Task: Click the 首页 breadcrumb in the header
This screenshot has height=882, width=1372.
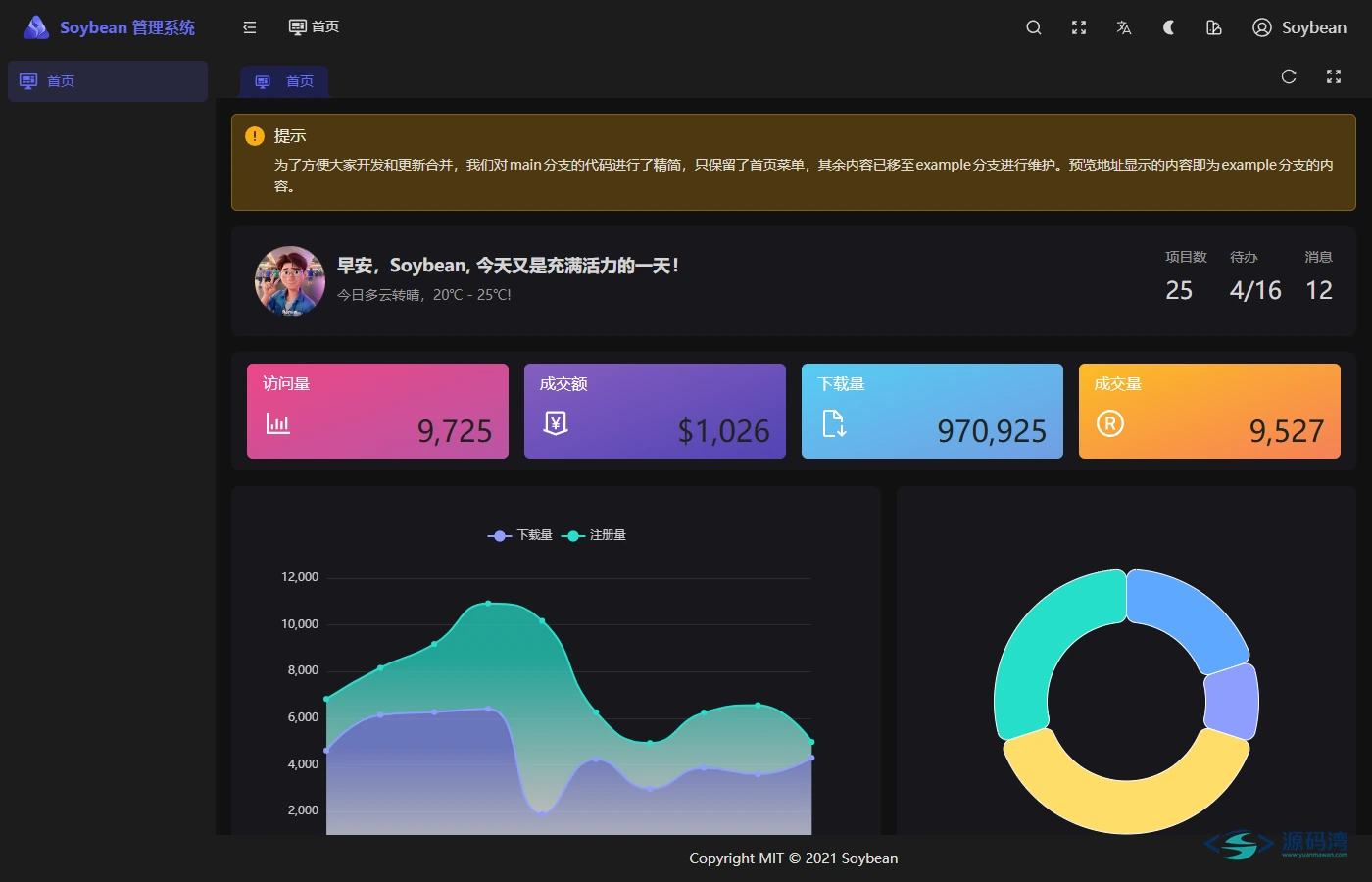Action: pos(314,26)
